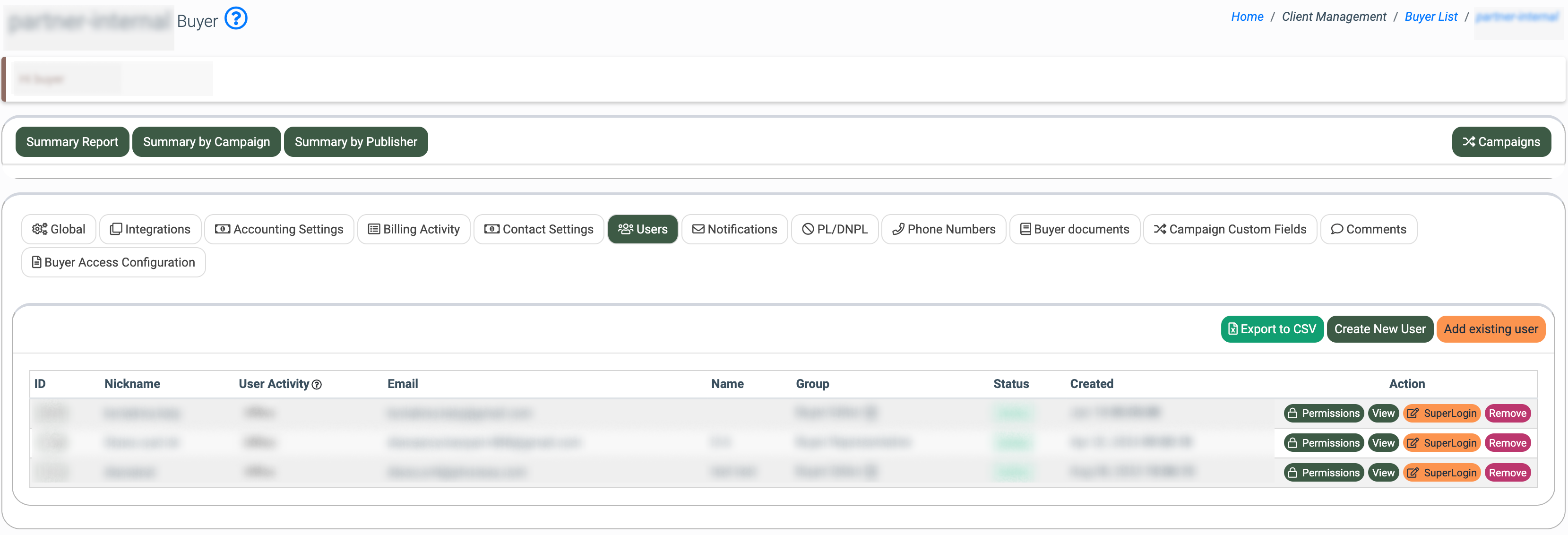Screen dimensions: 1568x535
Task: Open the PL/DNPL tab
Action: point(835,230)
